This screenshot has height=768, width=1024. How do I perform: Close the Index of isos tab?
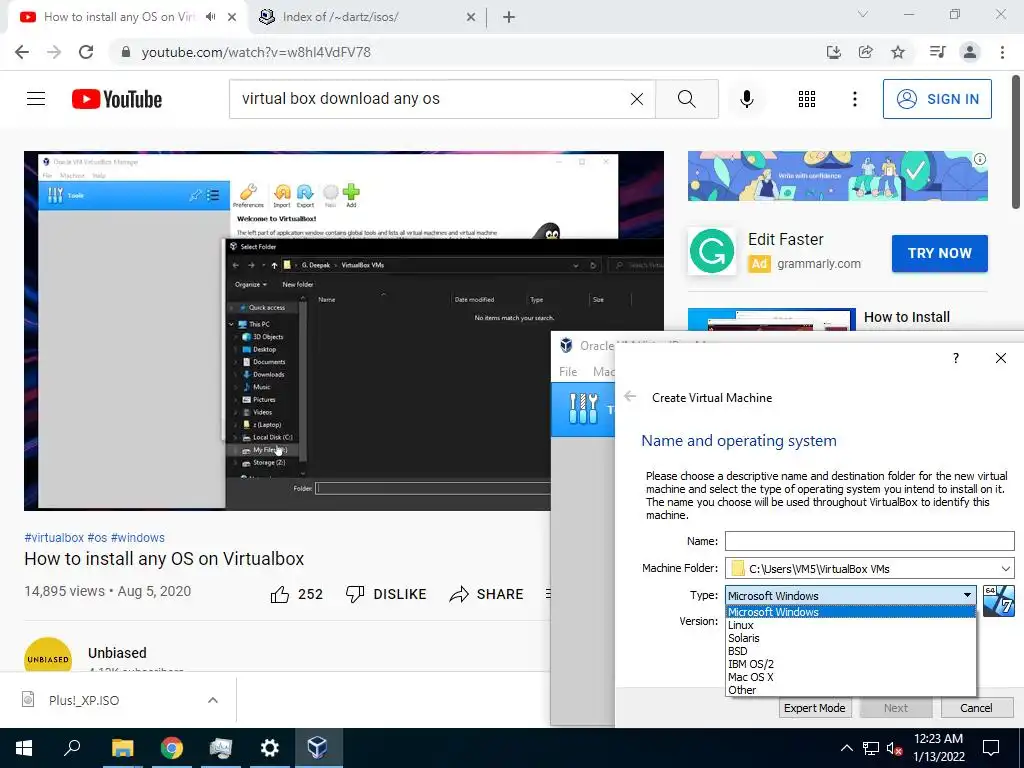click(471, 17)
